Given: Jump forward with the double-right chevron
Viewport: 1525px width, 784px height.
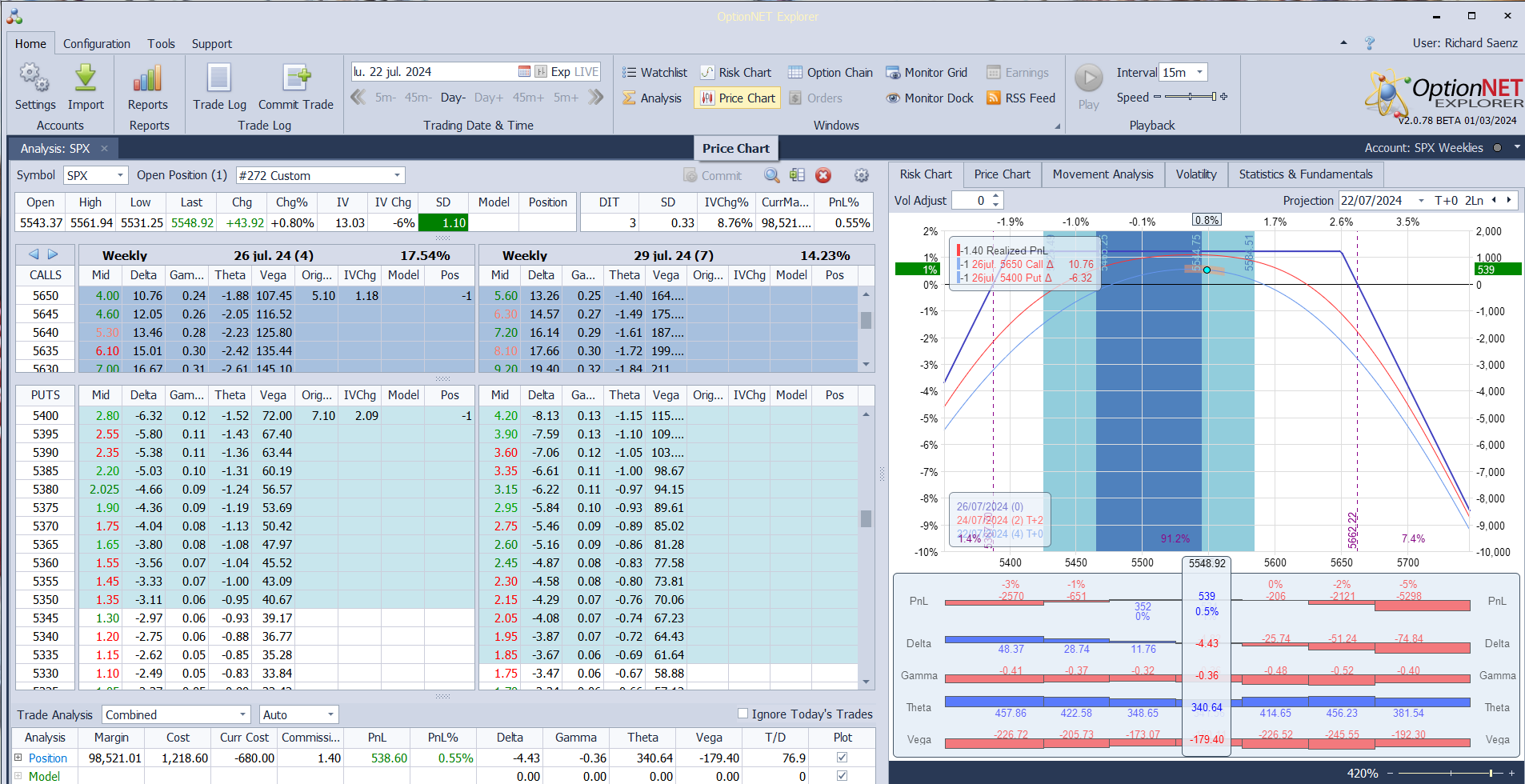Looking at the screenshot, I should (596, 98).
